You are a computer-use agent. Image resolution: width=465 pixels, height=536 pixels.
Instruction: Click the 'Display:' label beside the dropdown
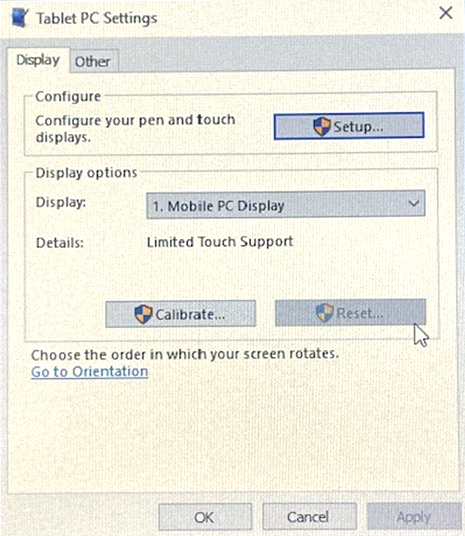(61, 202)
